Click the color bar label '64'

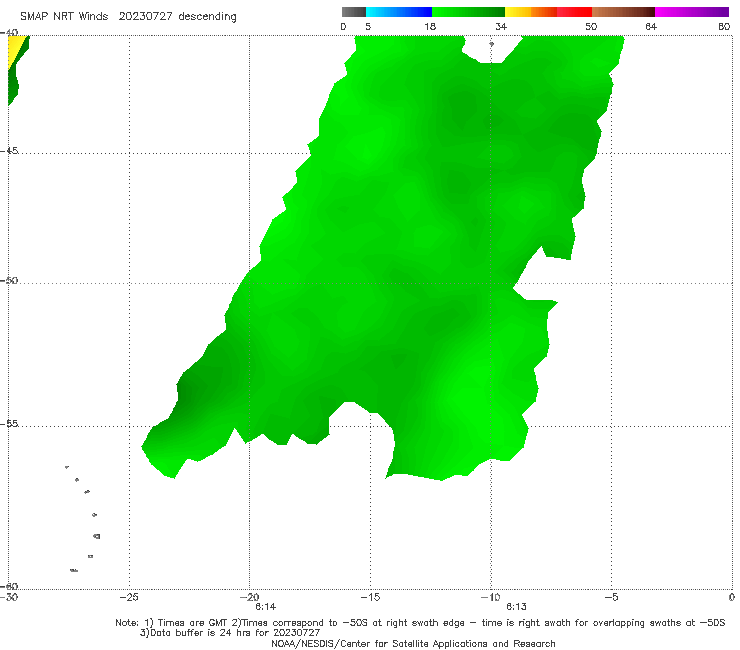click(651, 27)
